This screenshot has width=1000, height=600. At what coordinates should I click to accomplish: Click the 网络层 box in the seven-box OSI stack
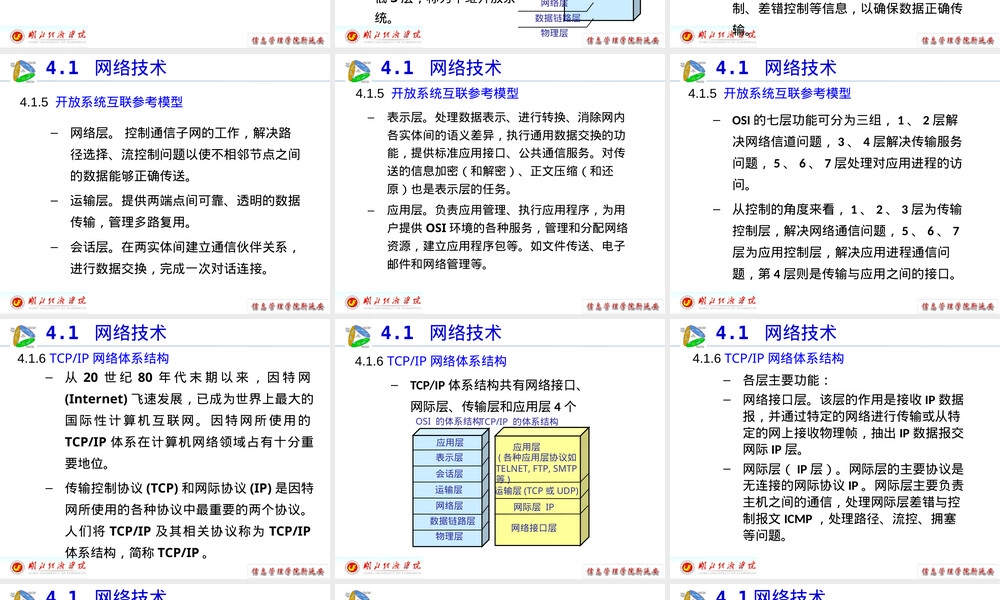(x=448, y=506)
